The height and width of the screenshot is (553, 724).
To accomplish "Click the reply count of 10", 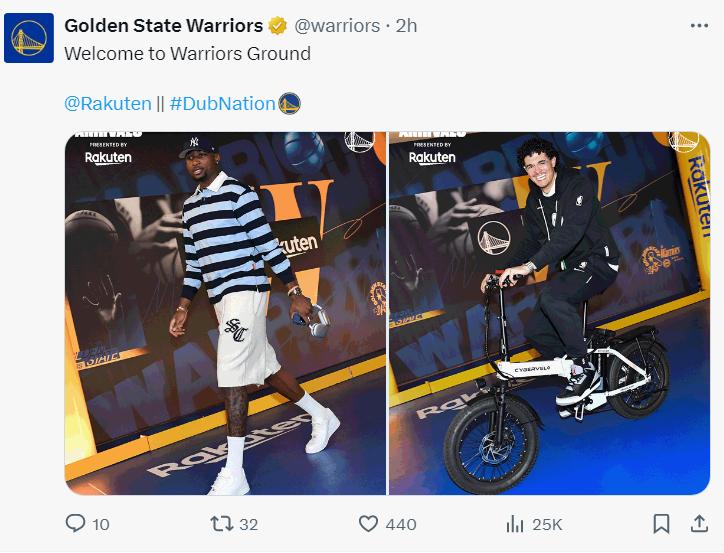I will [x=100, y=524].
